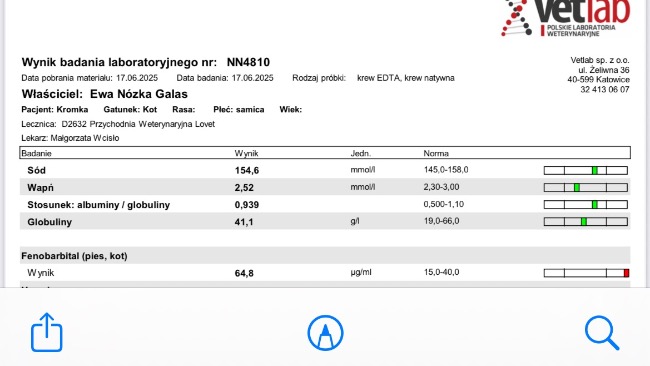Open the Markup pen tool

coord(325,333)
